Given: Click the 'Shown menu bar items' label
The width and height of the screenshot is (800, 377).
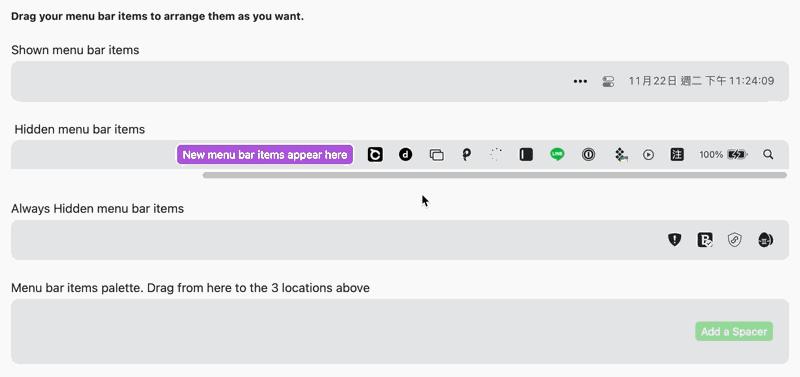Looking at the screenshot, I should point(75,50).
